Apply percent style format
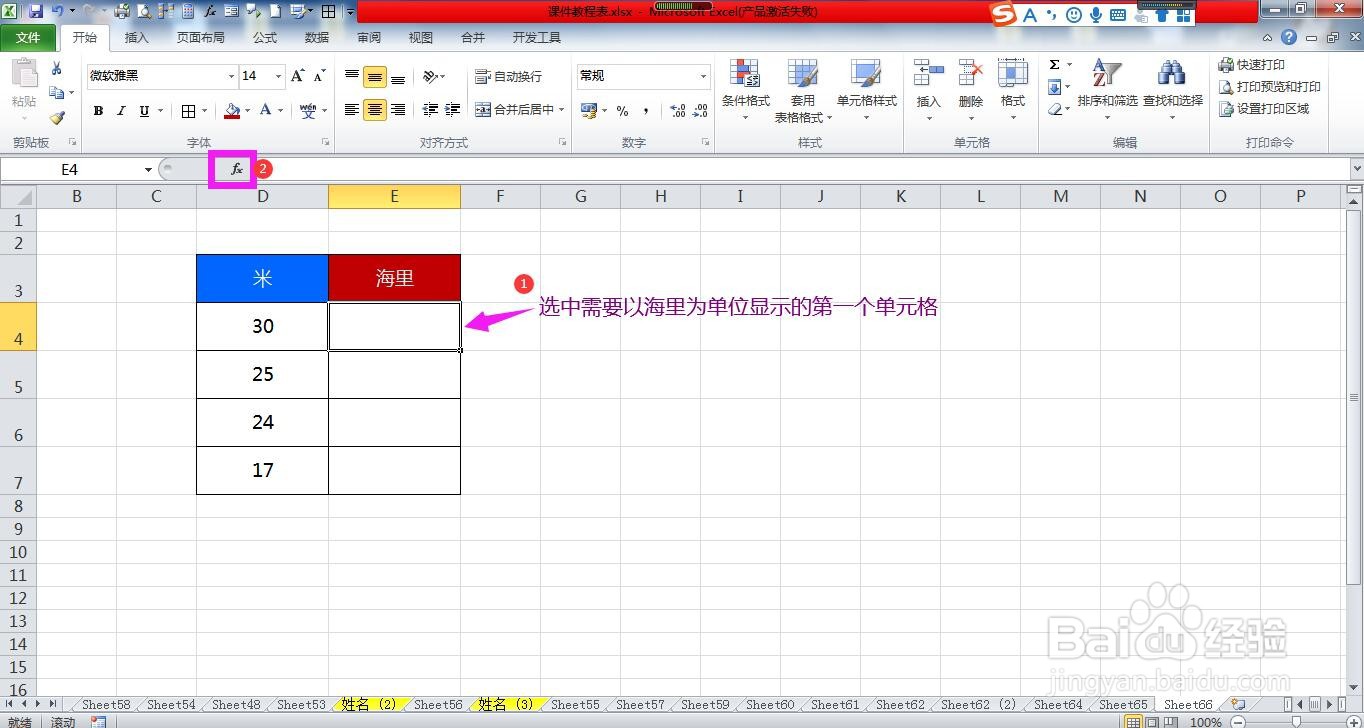This screenshot has height=728, width=1364. pos(622,111)
